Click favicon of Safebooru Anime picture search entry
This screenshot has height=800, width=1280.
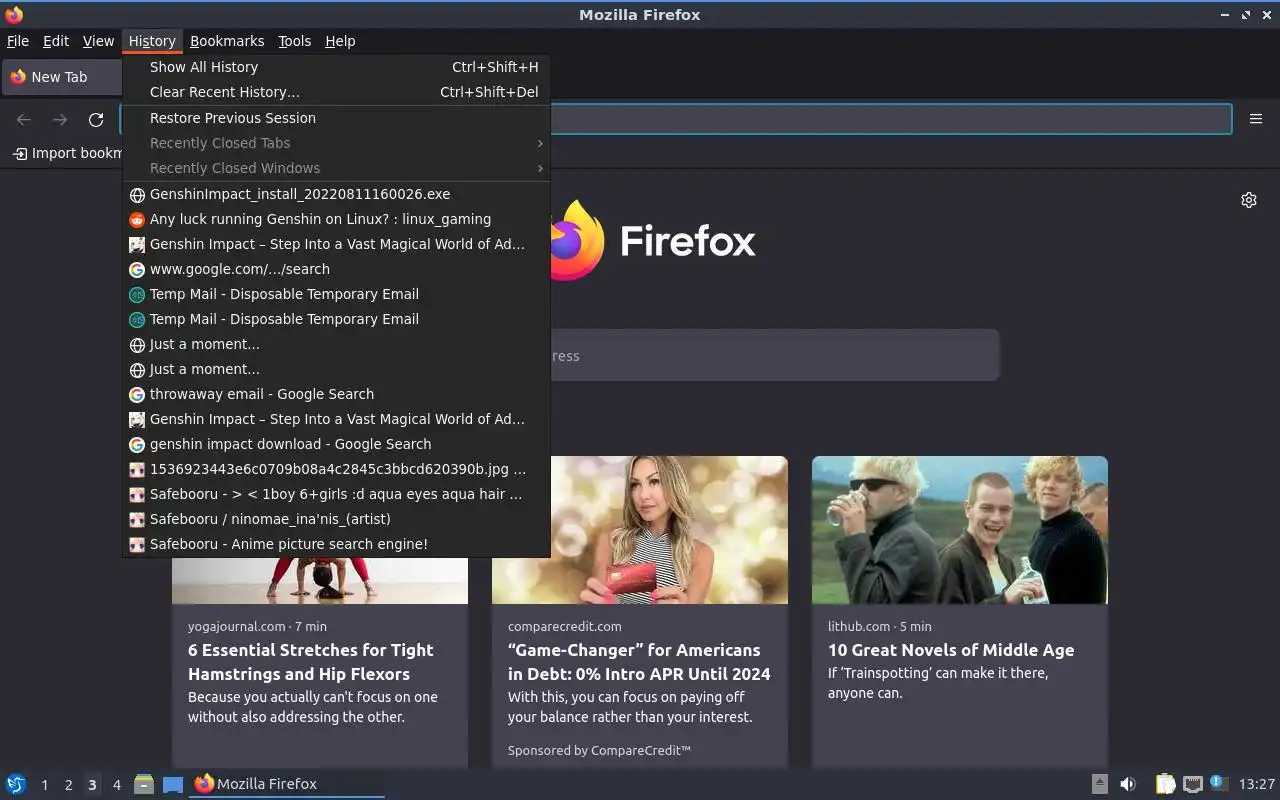pos(138,544)
